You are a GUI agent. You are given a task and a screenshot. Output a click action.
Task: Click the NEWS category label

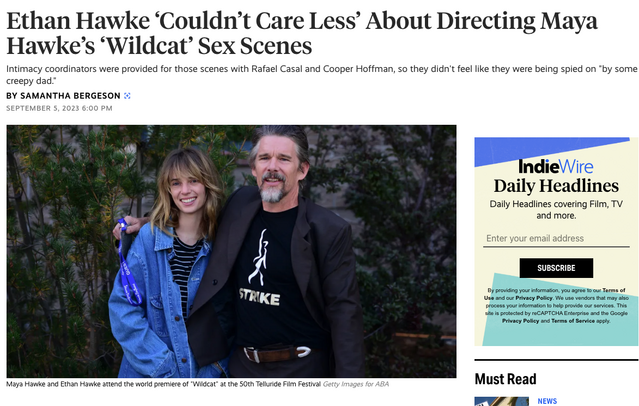[x=547, y=401]
